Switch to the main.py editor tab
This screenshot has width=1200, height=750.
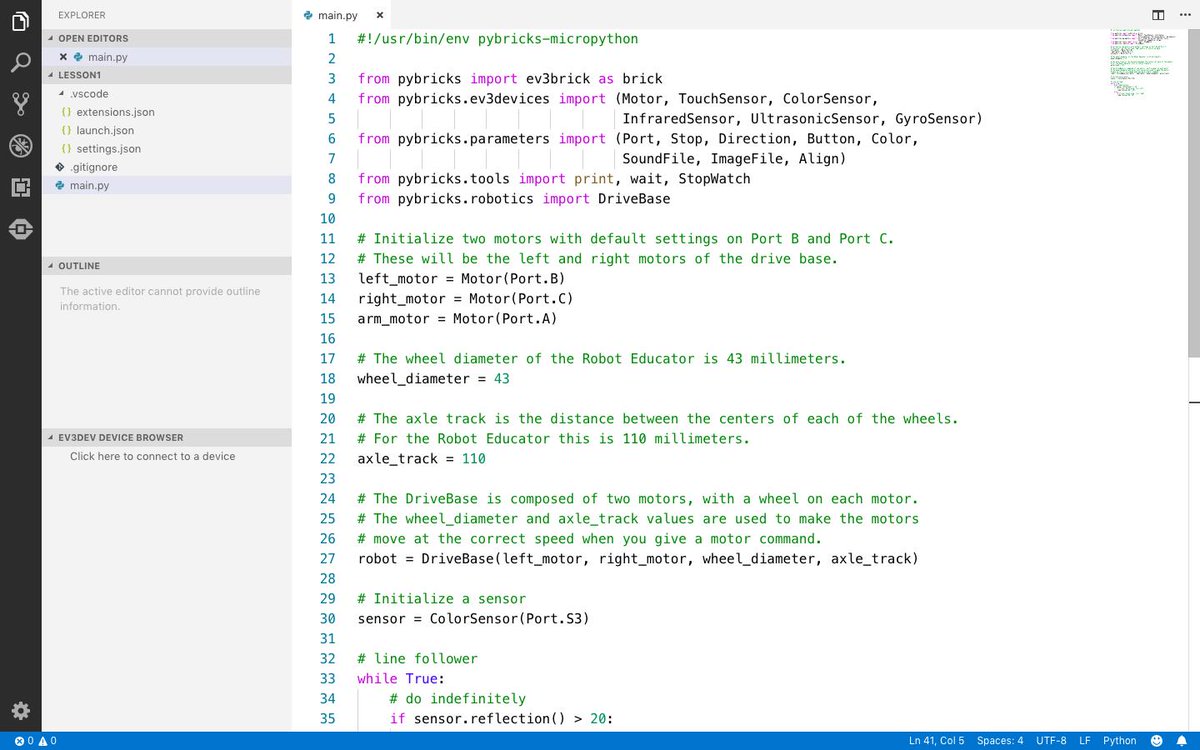pos(335,15)
